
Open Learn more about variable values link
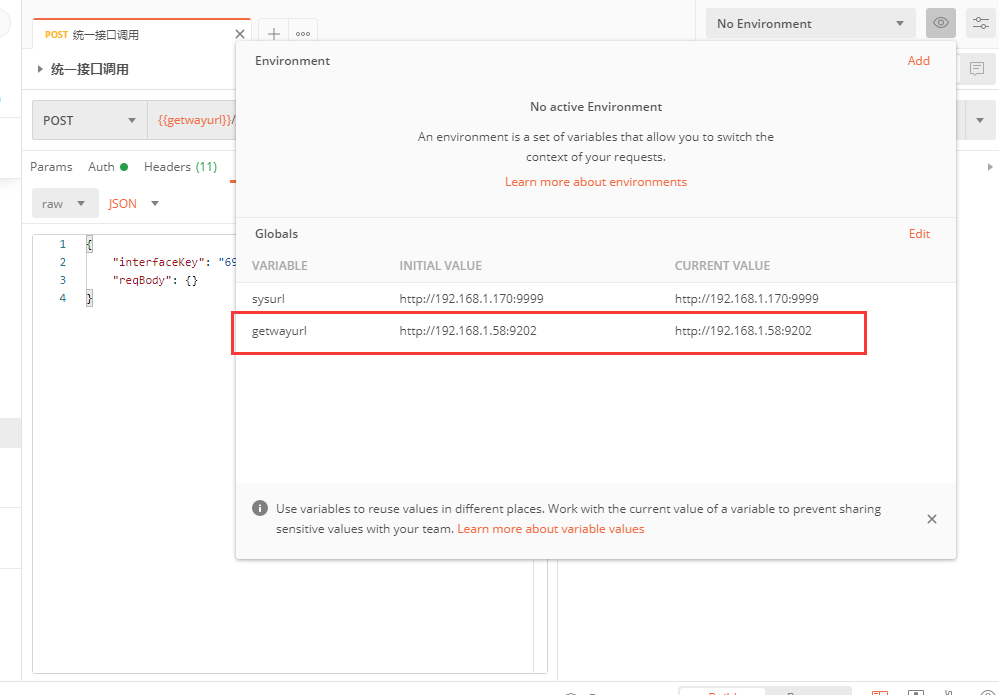[550, 529]
